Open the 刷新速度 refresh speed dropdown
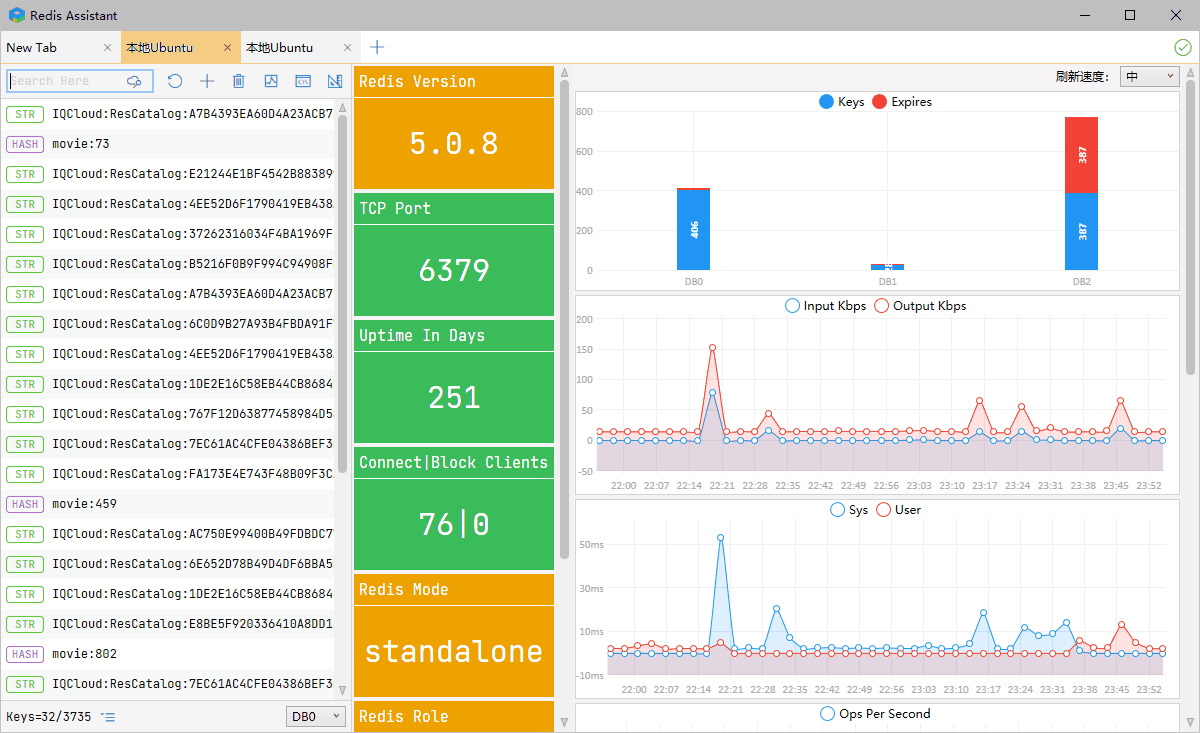Viewport: 1200px width, 733px height. point(1149,77)
